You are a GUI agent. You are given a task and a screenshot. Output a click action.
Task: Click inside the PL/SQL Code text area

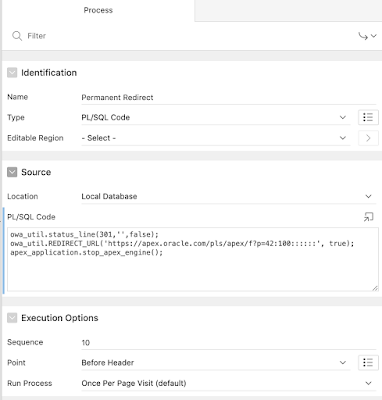[193, 260]
